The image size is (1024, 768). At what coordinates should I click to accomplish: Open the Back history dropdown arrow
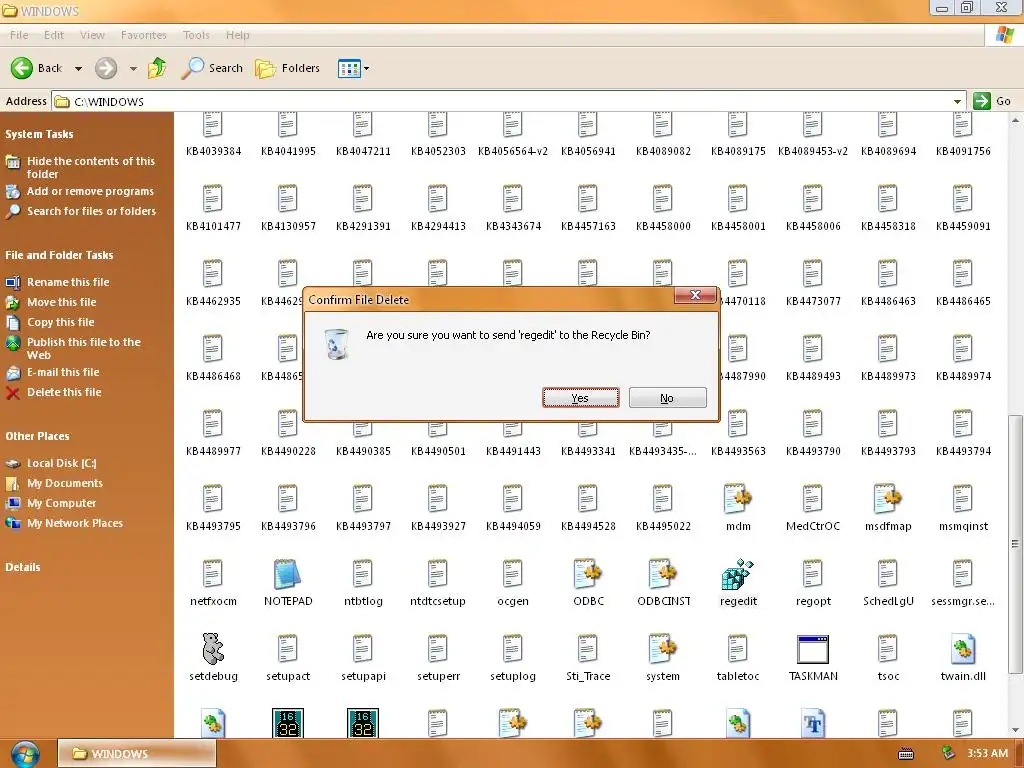point(78,69)
